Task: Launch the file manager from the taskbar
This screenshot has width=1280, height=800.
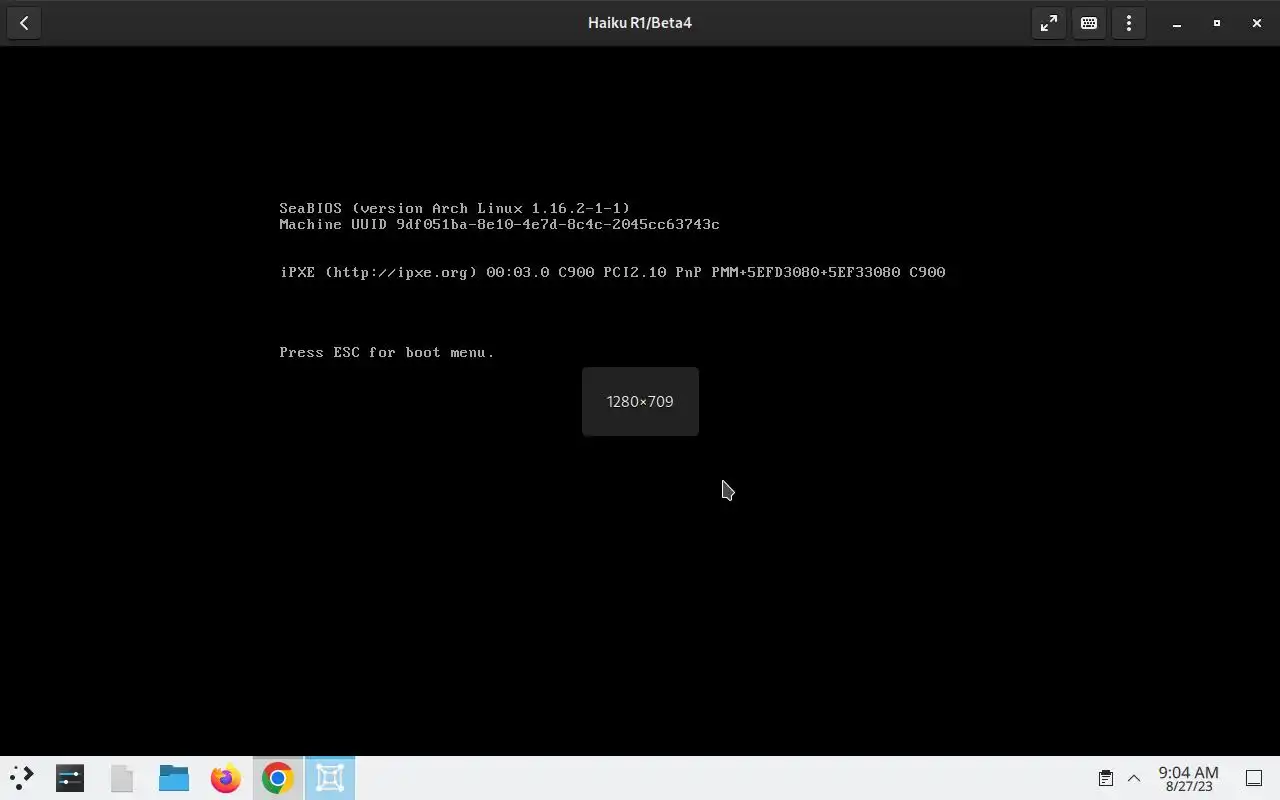Action: 174,778
